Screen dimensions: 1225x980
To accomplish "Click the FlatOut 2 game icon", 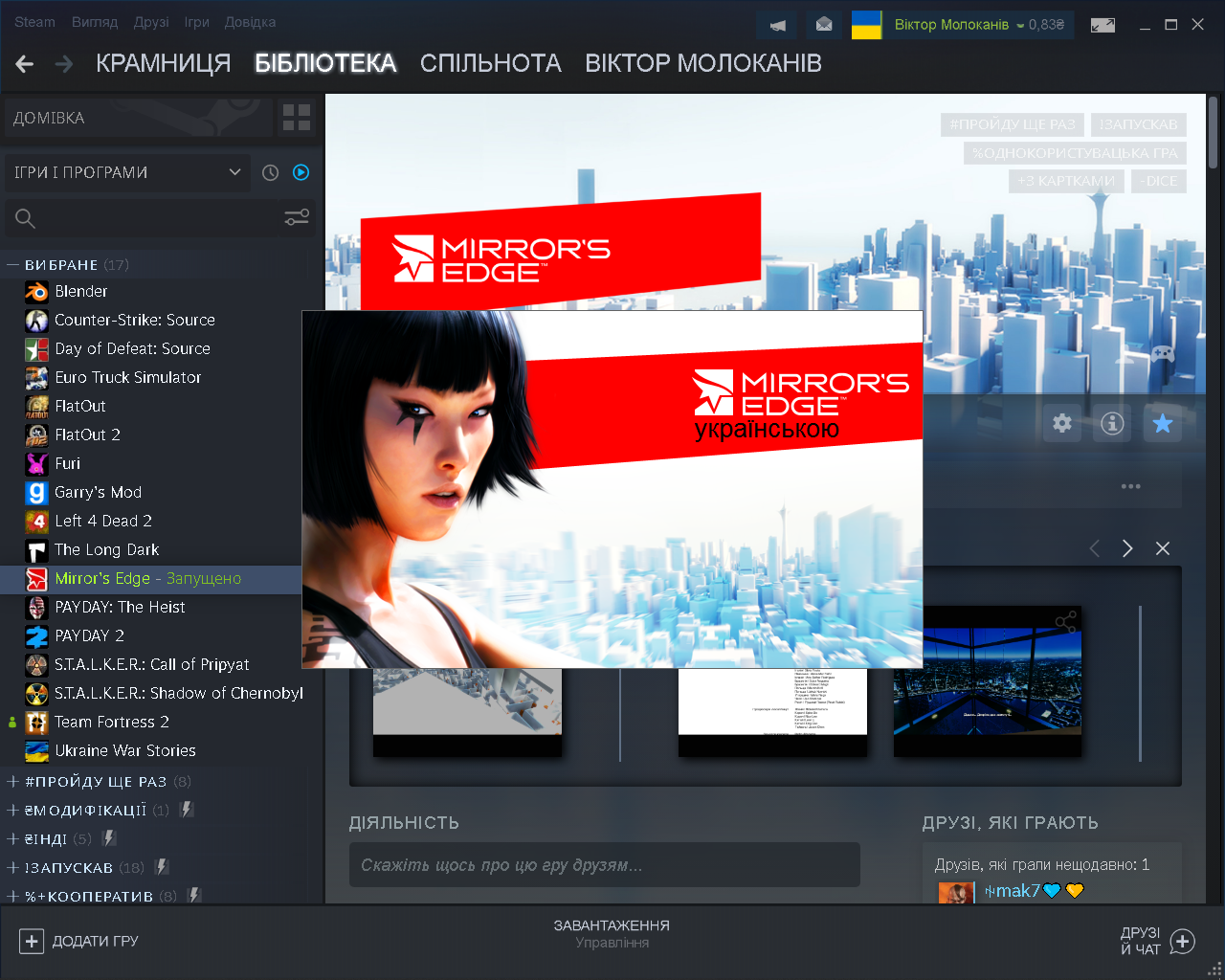I will tap(36, 435).
